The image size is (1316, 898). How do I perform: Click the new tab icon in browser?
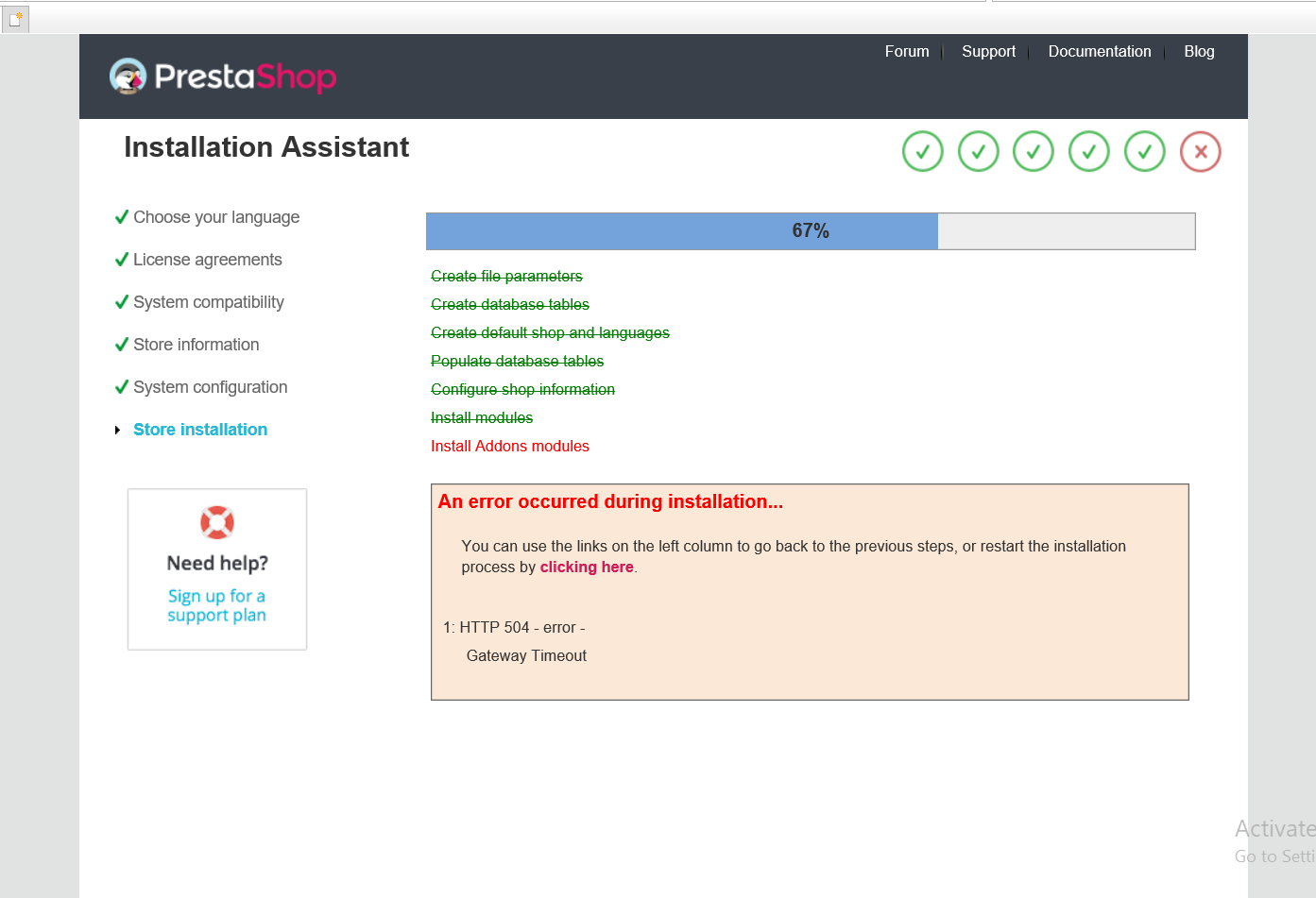point(15,19)
